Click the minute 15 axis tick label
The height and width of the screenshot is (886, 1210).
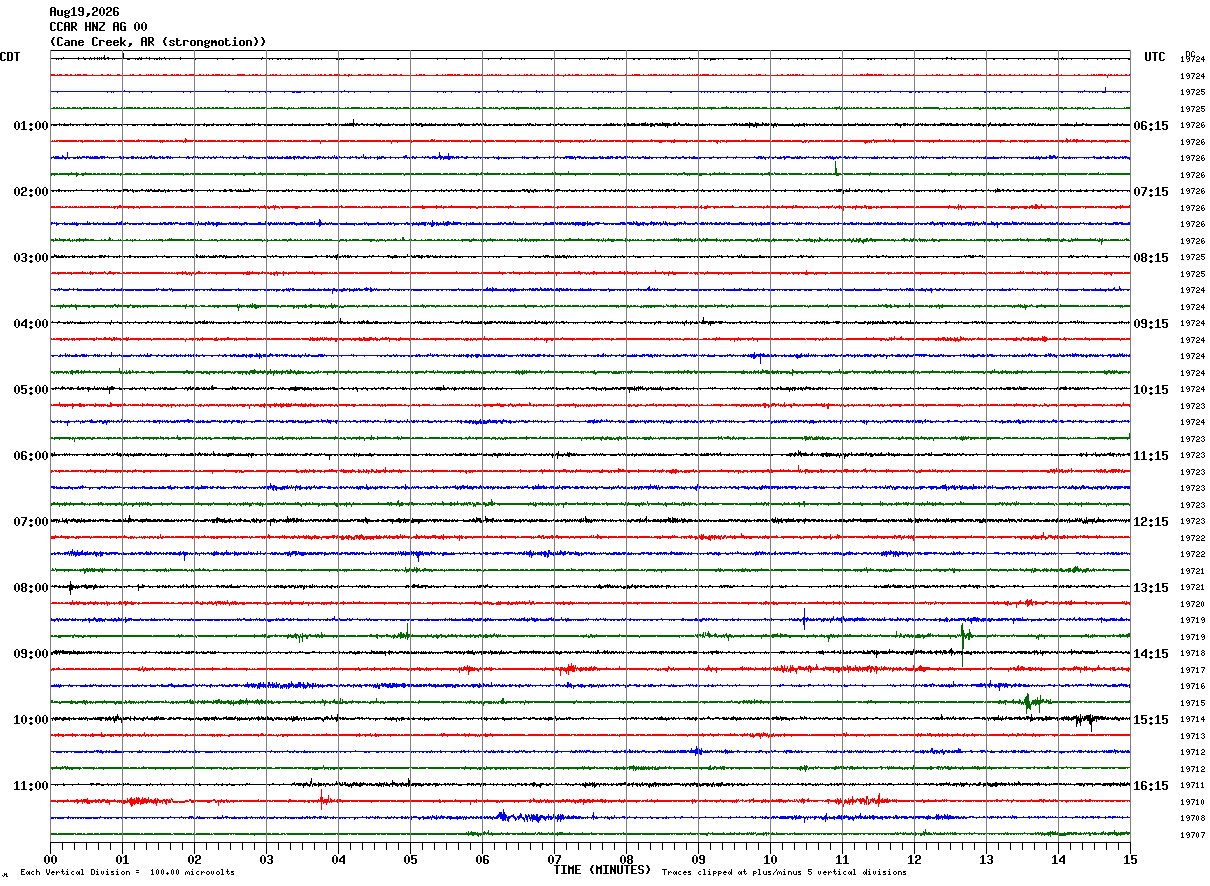[1130, 859]
